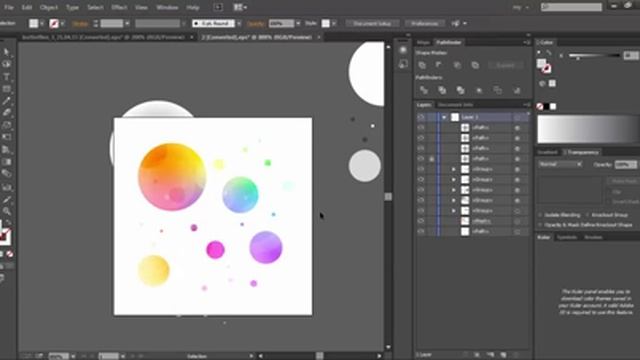Click the Stroke link in control bar
Image resolution: width=640 pixels, height=360 pixels.
(80, 24)
